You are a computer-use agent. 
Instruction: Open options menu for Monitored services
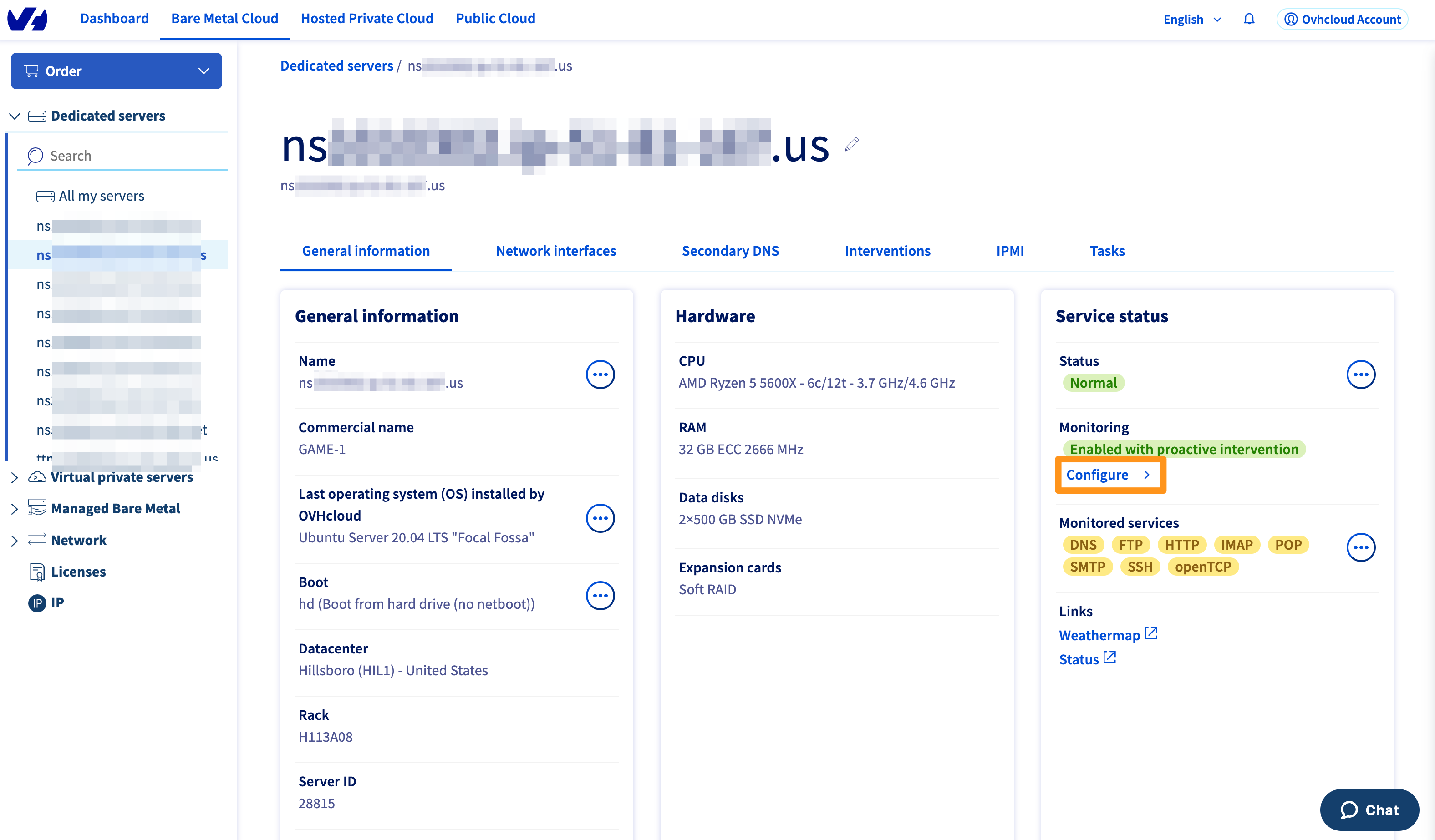coord(1362,547)
